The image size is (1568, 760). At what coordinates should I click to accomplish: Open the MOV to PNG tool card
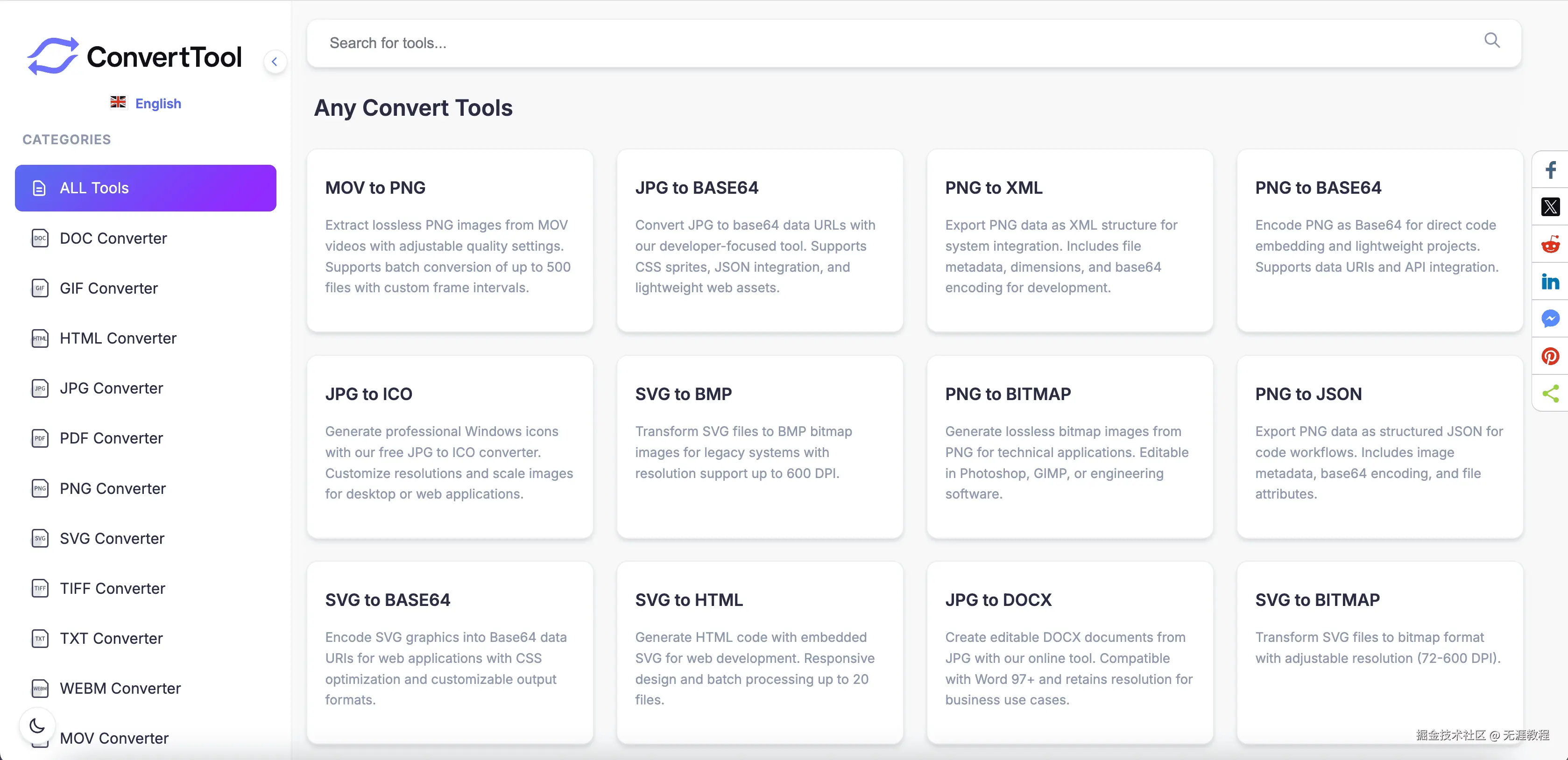pos(450,240)
